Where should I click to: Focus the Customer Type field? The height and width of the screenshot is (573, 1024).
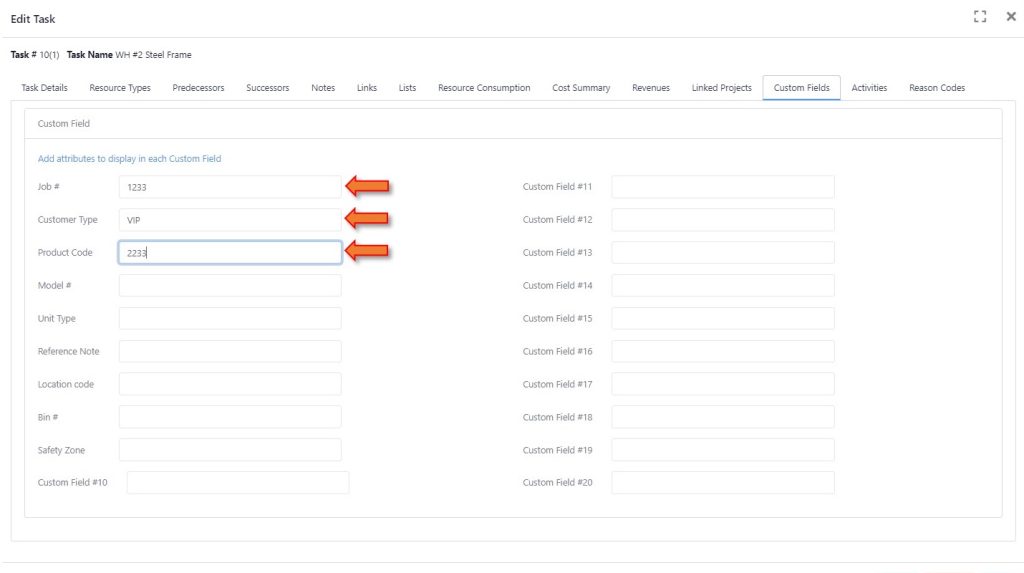230,220
